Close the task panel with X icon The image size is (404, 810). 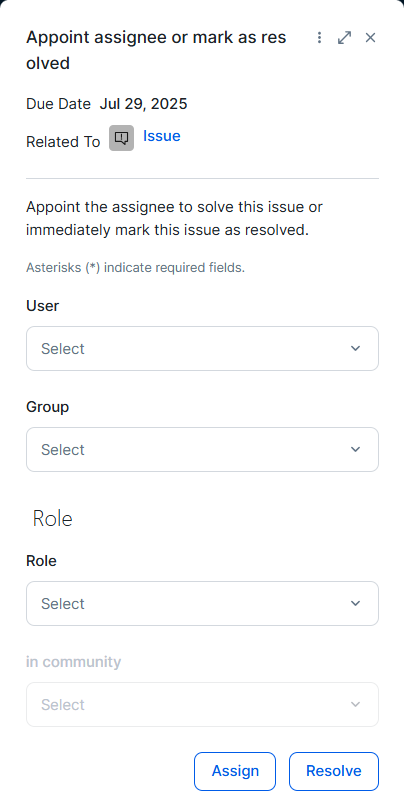[x=370, y=38]
